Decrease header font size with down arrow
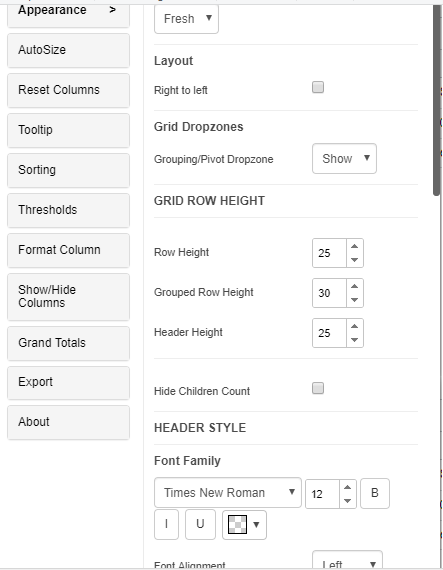The image size is (443, 570). pyautogui.click(x=347, y=501)
